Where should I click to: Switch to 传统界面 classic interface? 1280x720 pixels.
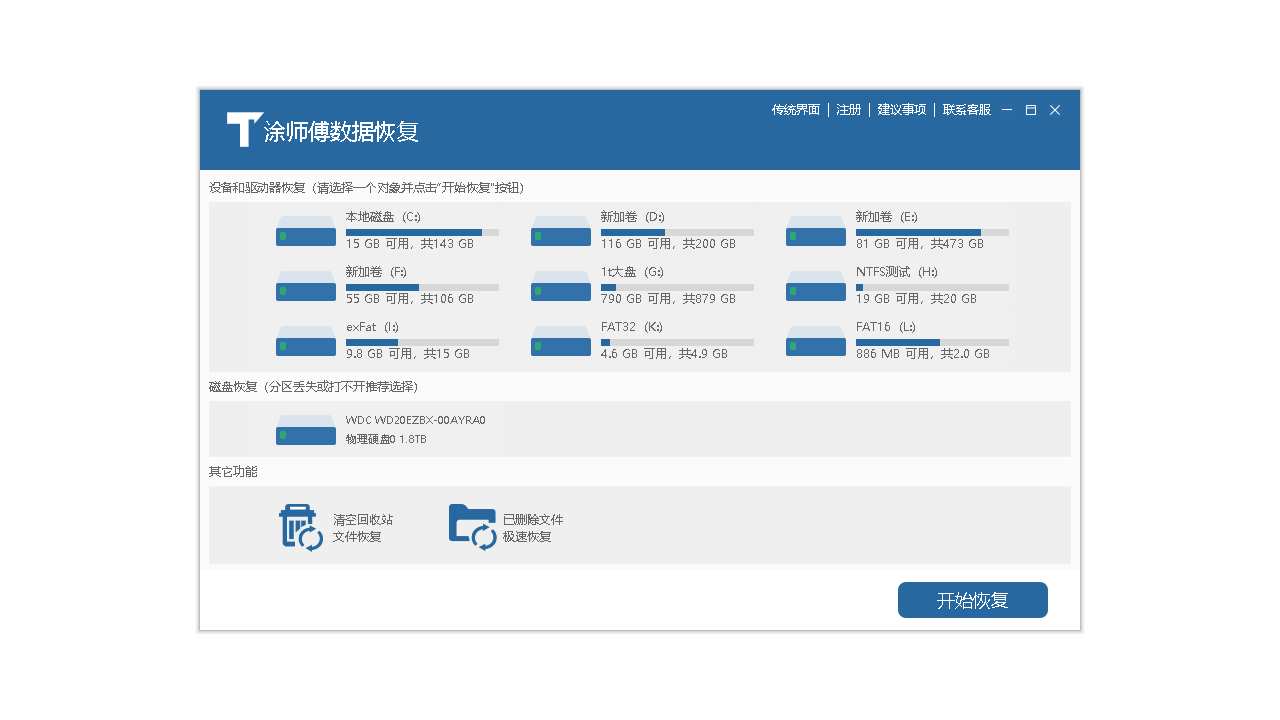tap(795, 110)
